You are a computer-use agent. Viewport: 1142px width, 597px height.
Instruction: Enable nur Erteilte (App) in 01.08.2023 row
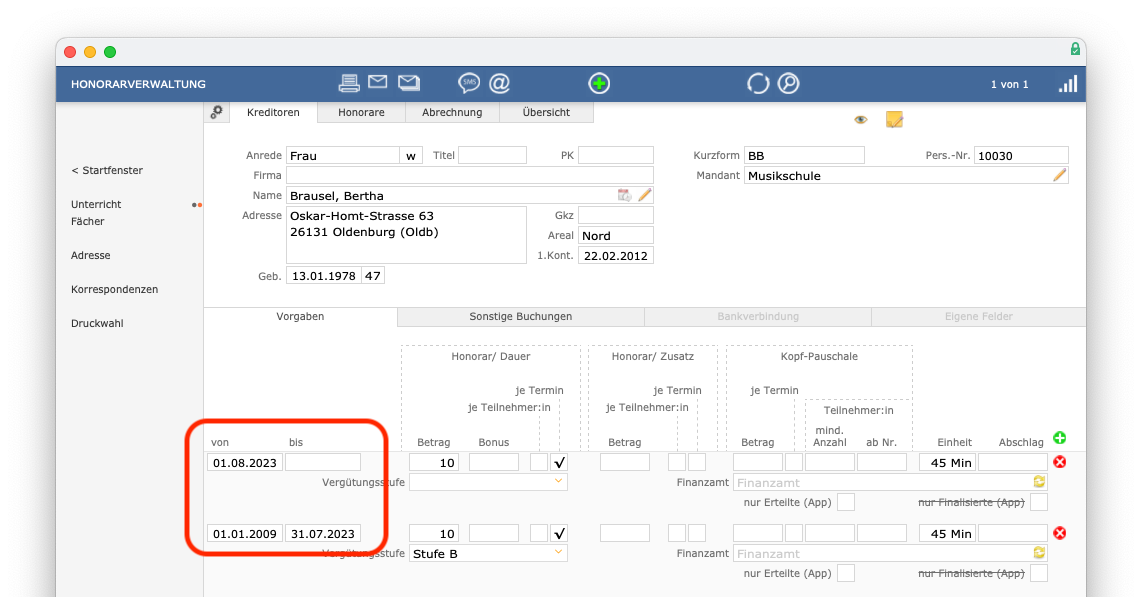[x=846, y=502]
